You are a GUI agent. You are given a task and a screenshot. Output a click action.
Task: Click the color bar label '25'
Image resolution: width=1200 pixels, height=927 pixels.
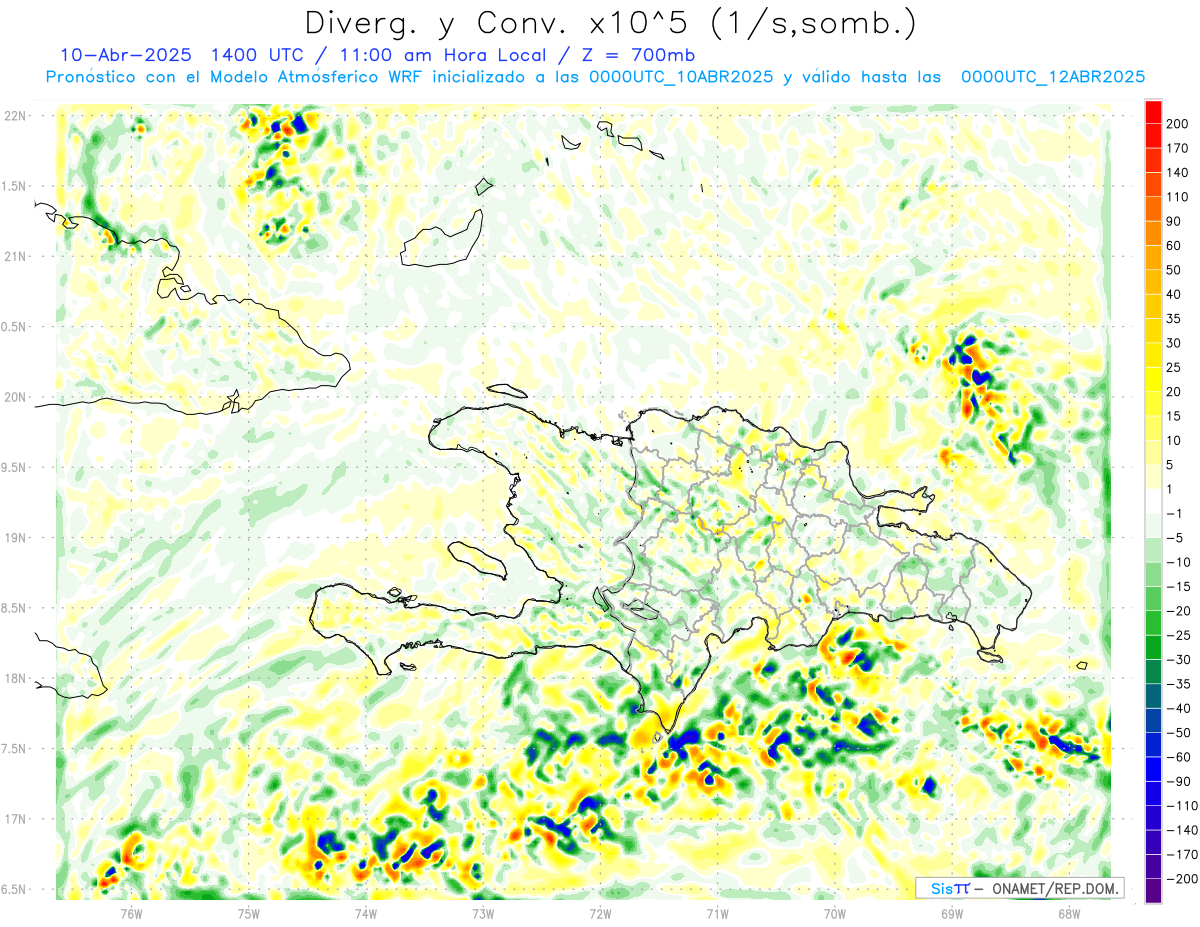pos(1174,367)
